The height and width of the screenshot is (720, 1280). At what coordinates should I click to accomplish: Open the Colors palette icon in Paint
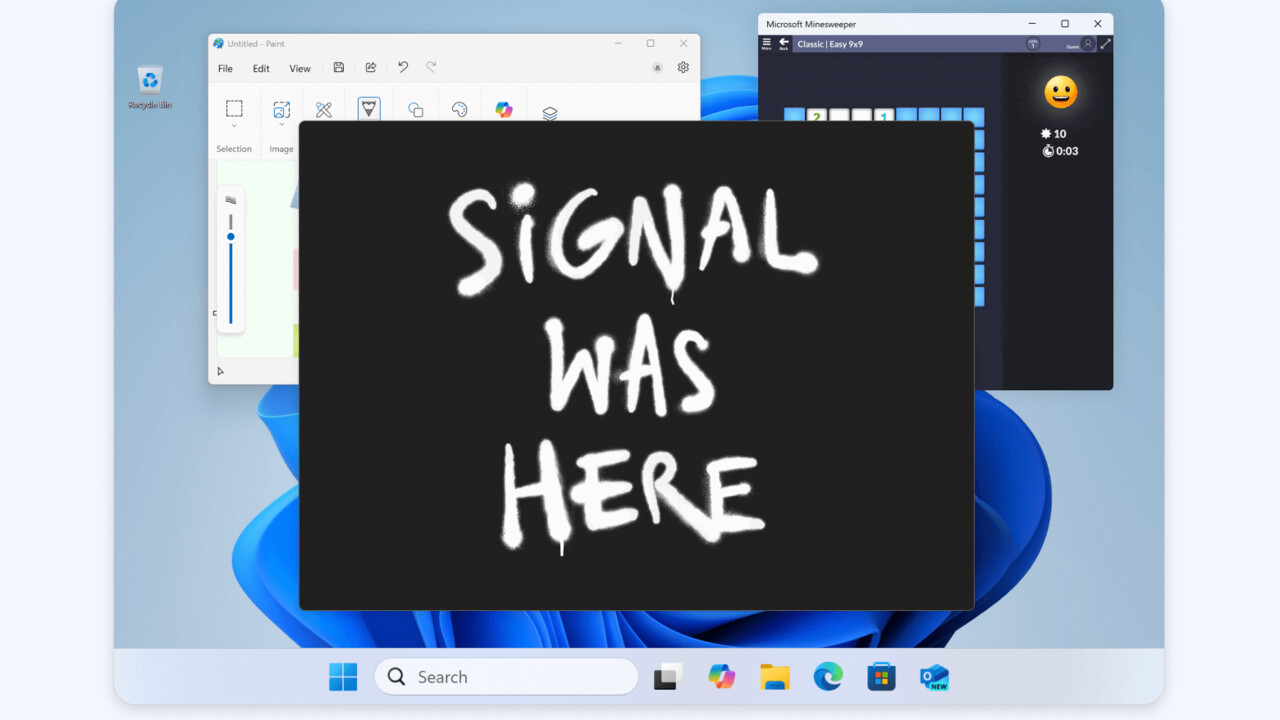pyautogui.click(x=460, y=110)
